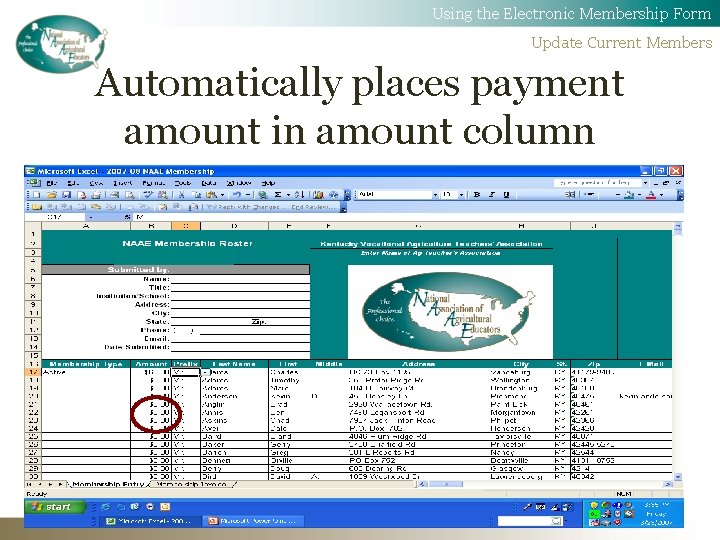This screenshot has height=540, width=720.
Task: Click End Review on the reviewing toolbar
Action: [x=312, y=207]
